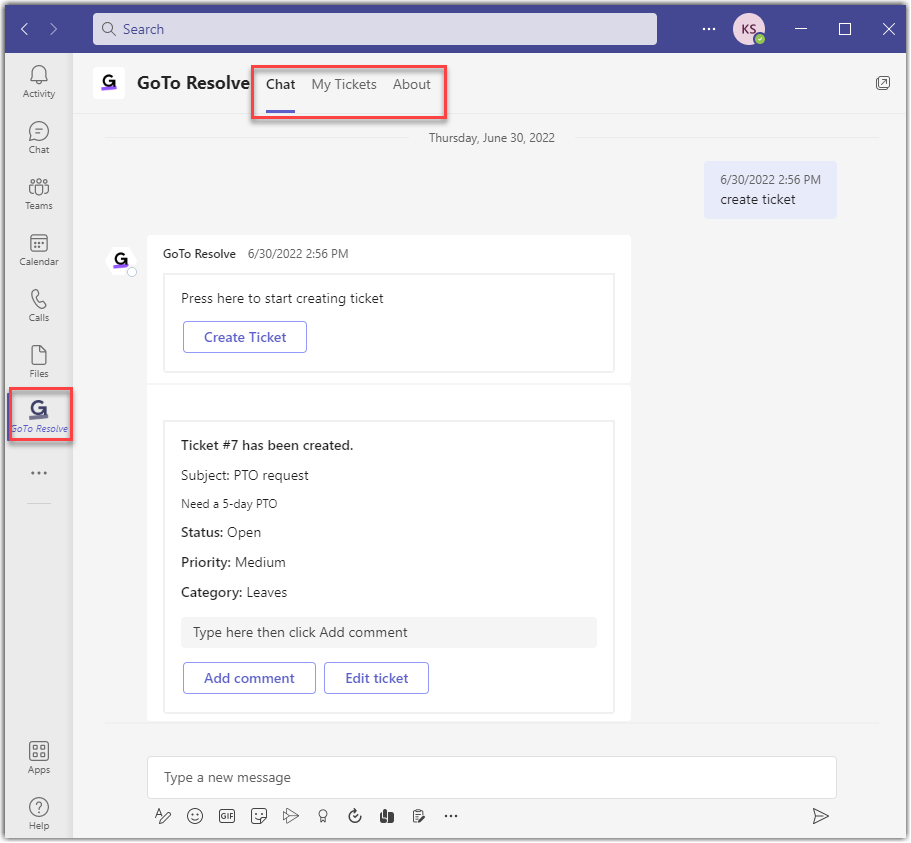The width and height of the screenshot is (911, 843).
Task: Click the 'Priority: Medium' line
Action: 234,562
